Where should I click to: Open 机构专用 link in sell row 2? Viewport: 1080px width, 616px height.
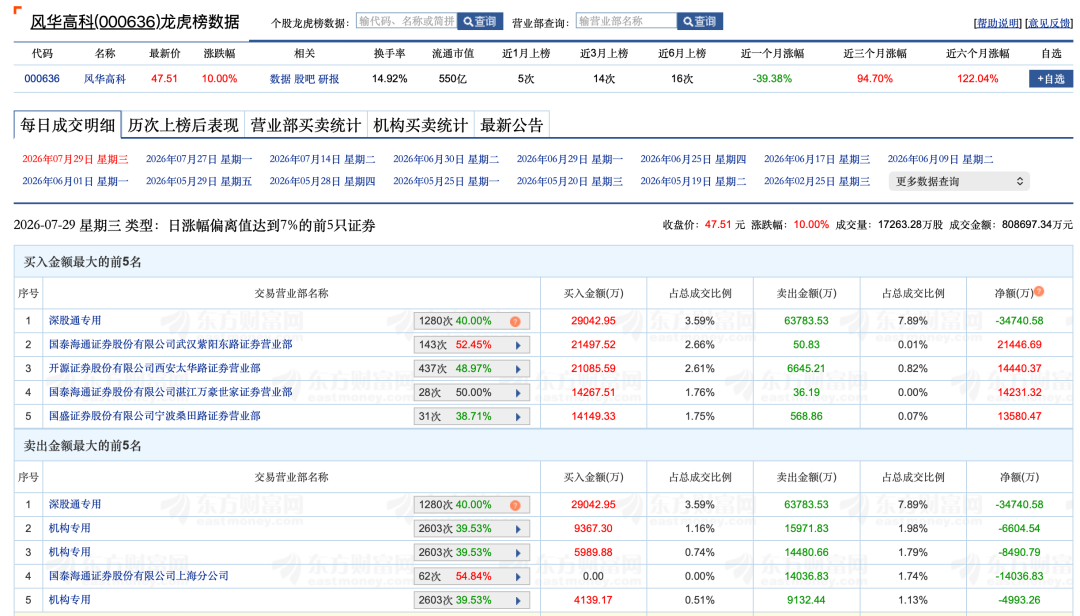pos(70,528)
